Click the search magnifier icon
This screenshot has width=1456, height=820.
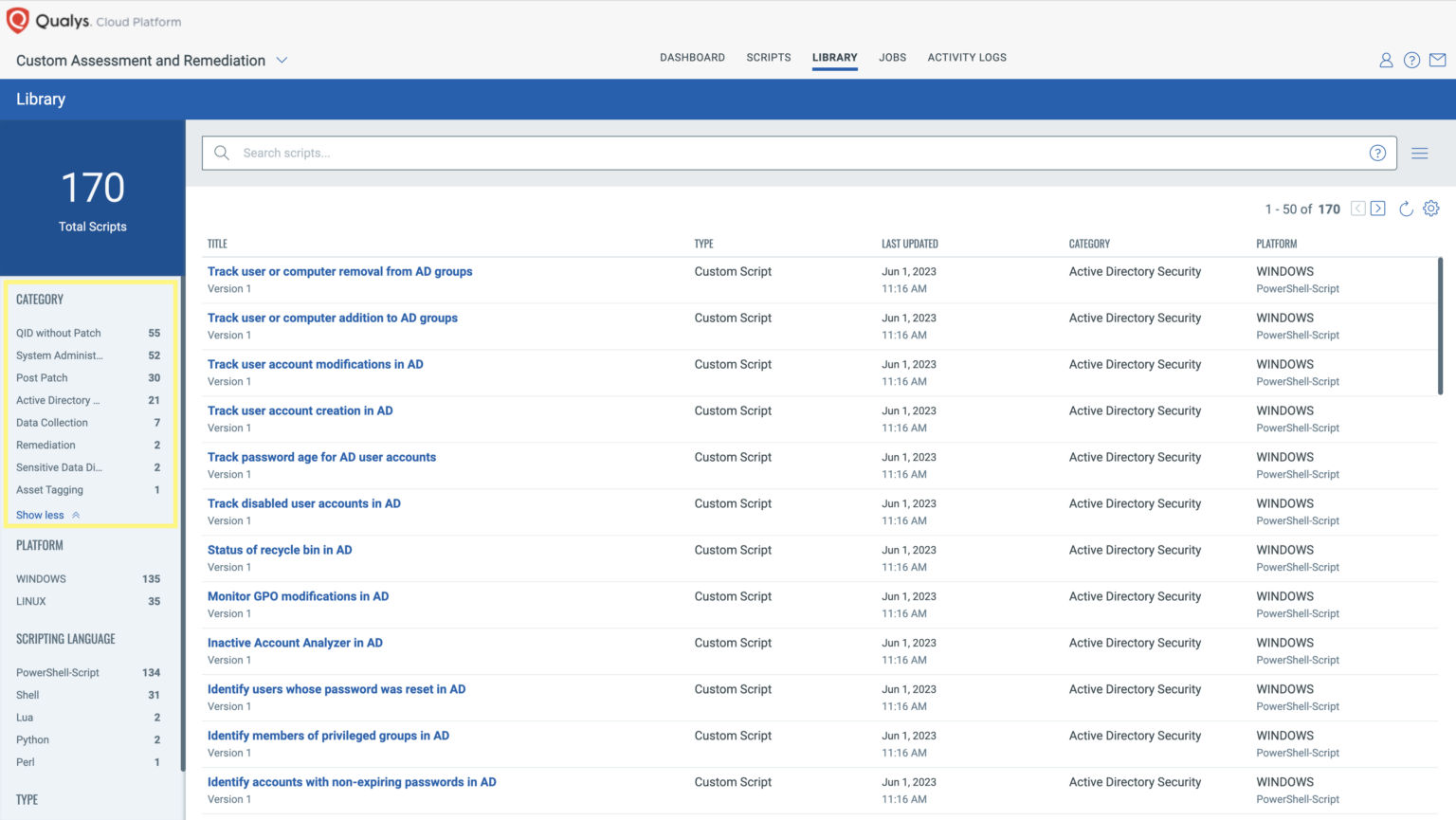tap(222, 152)
